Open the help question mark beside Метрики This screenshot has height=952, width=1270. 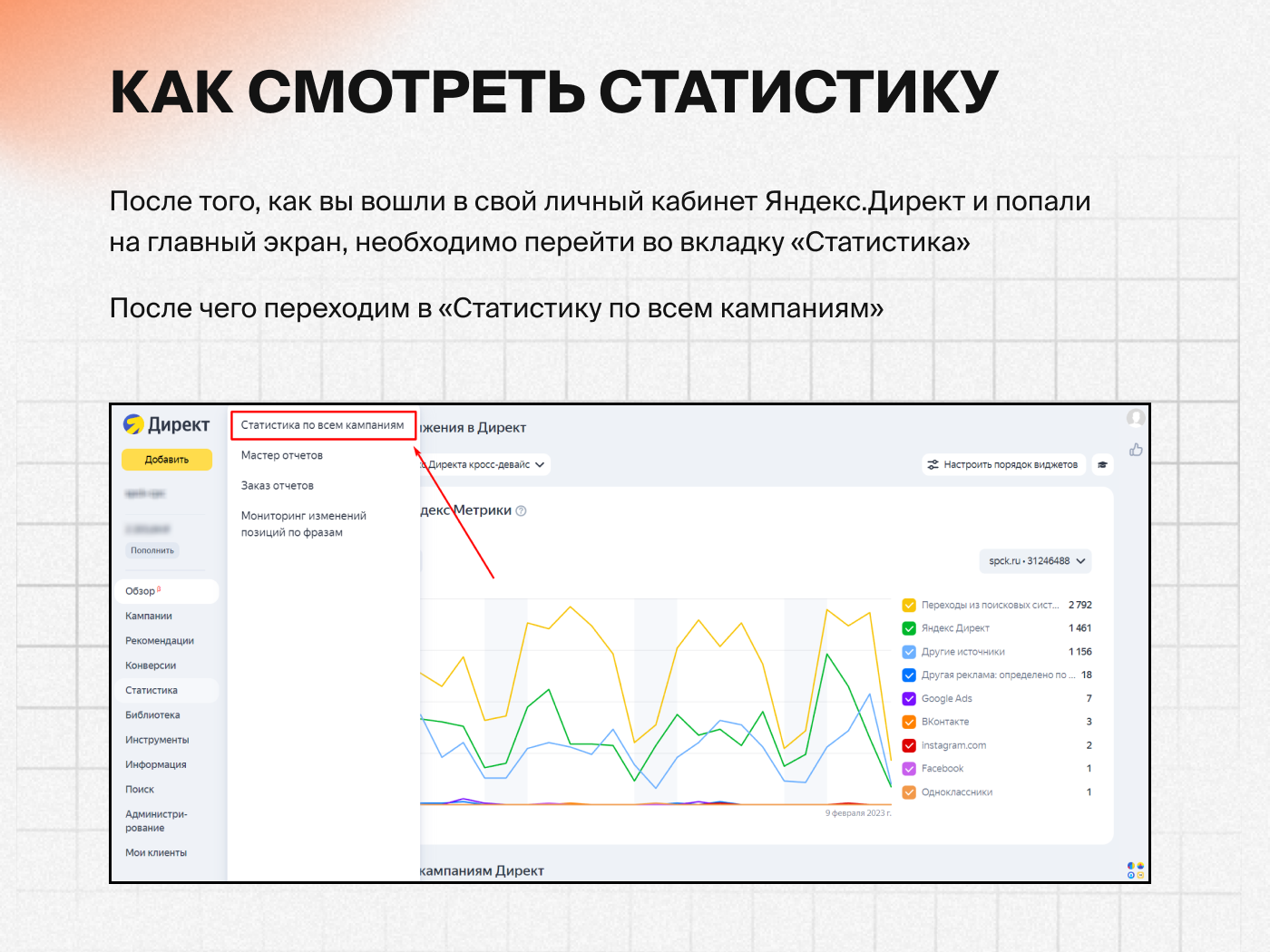click(521, 510)
